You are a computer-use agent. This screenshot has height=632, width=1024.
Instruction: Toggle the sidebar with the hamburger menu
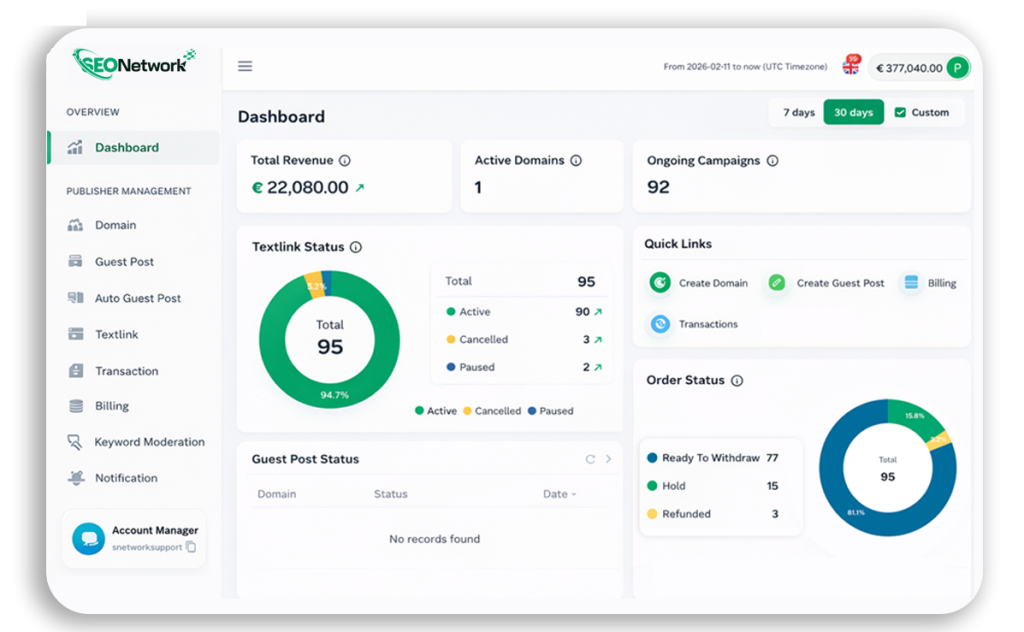[x=245, y=66]
